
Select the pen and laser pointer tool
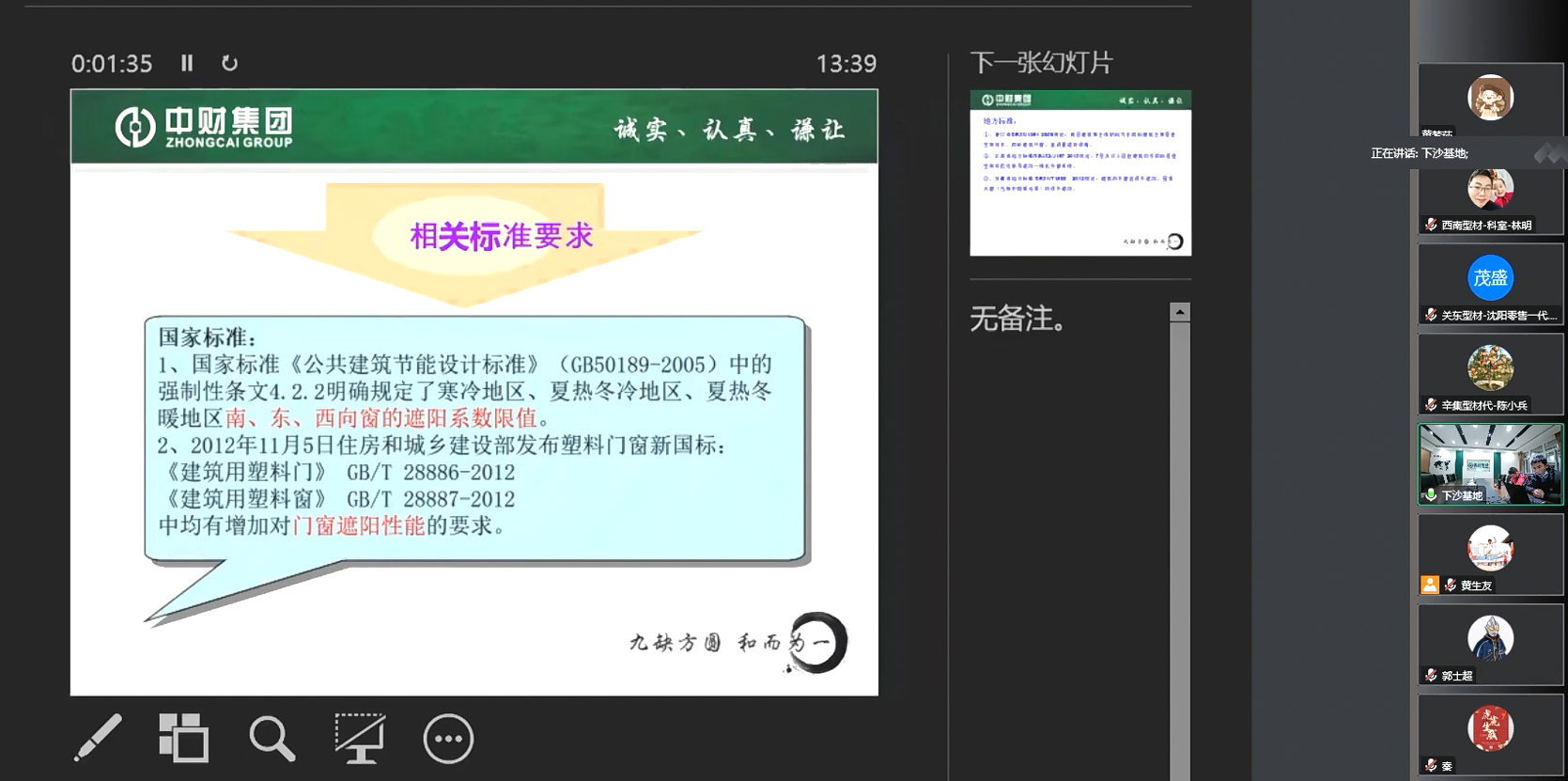pos(98,738)
